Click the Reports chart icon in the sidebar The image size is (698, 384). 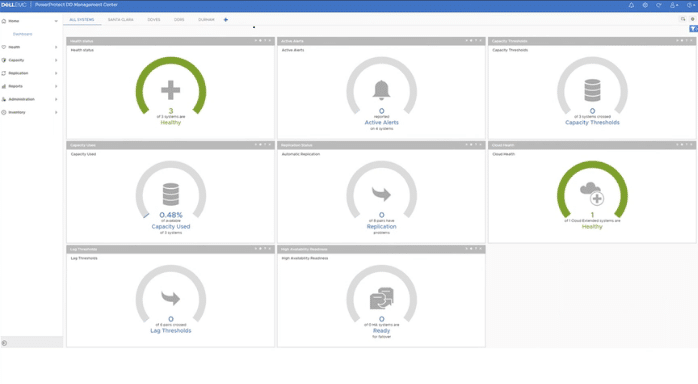coord(4,86)
